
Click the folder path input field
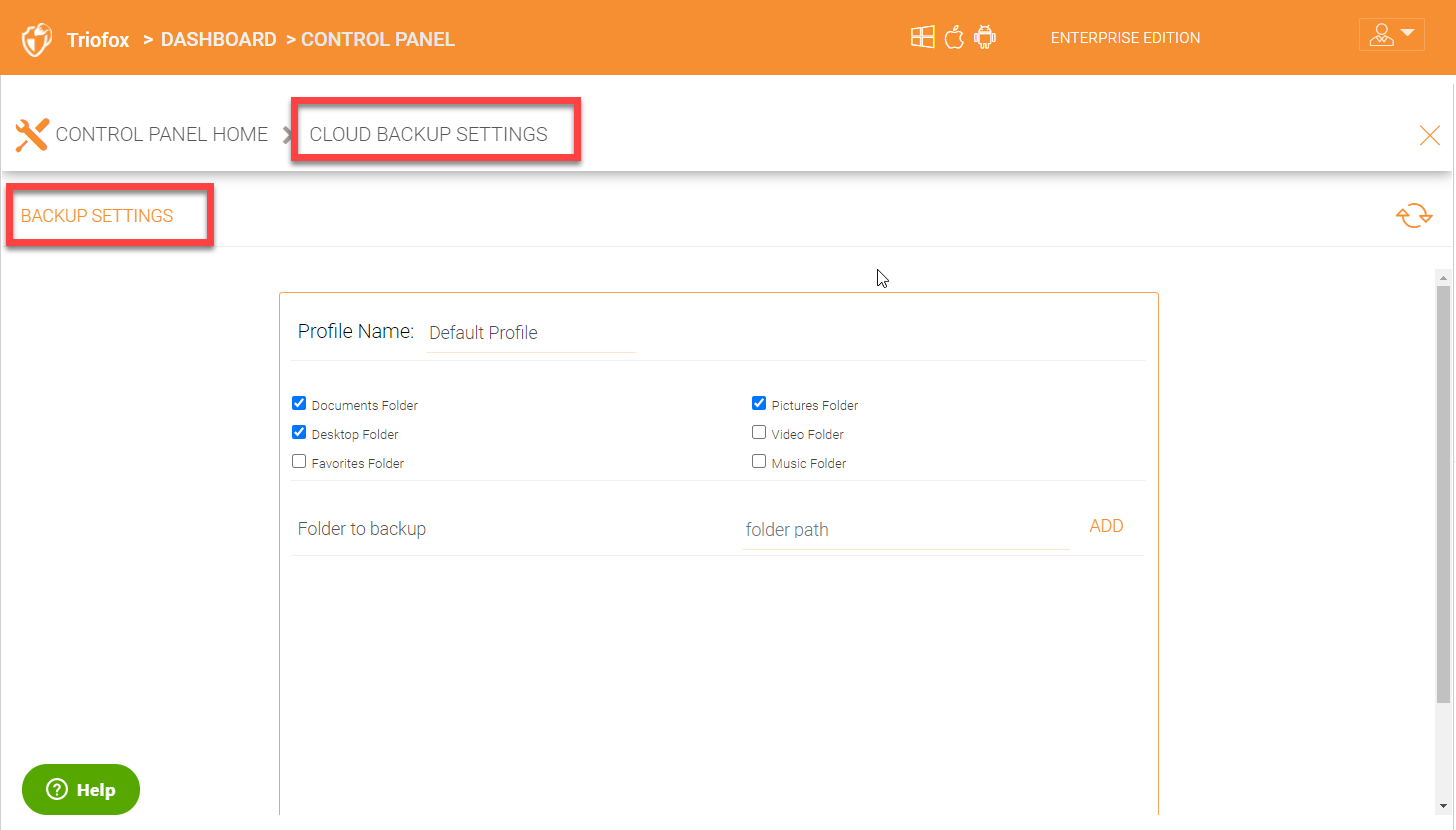click(905, 530)
